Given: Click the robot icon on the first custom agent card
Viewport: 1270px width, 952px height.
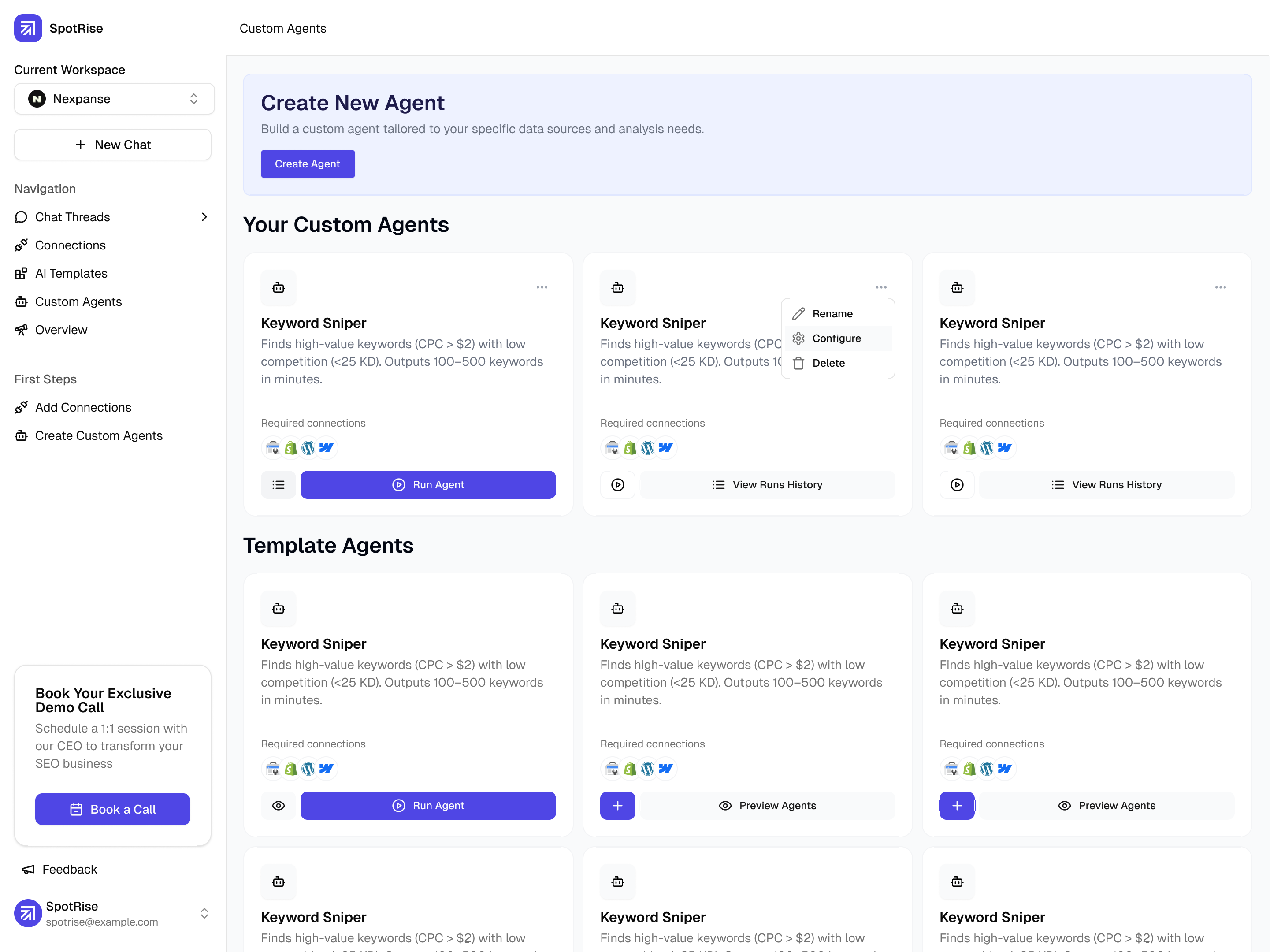Looking at the screenshot, I should point(279,287).
